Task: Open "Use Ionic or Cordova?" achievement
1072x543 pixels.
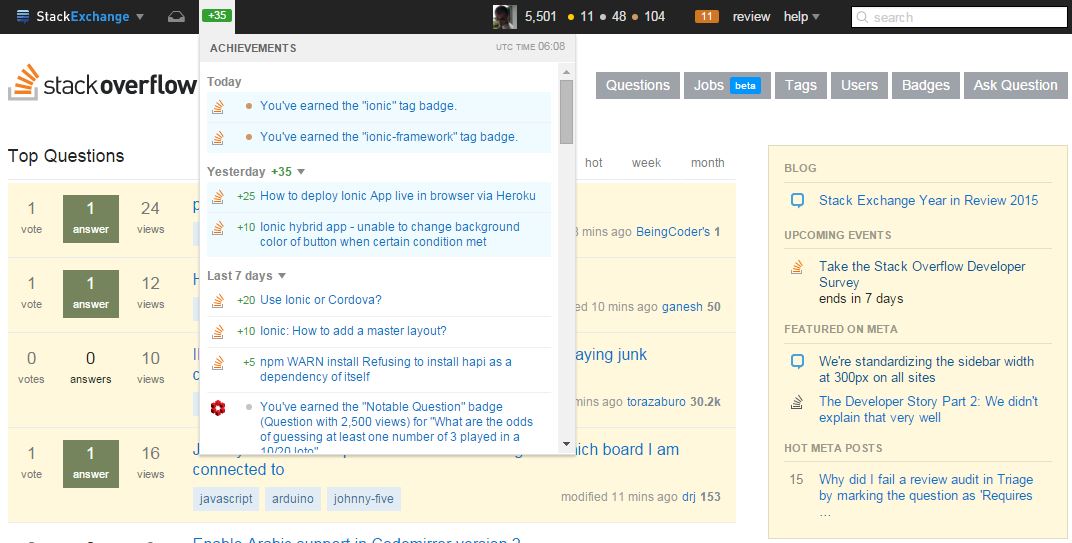Action: click(321, 300)
